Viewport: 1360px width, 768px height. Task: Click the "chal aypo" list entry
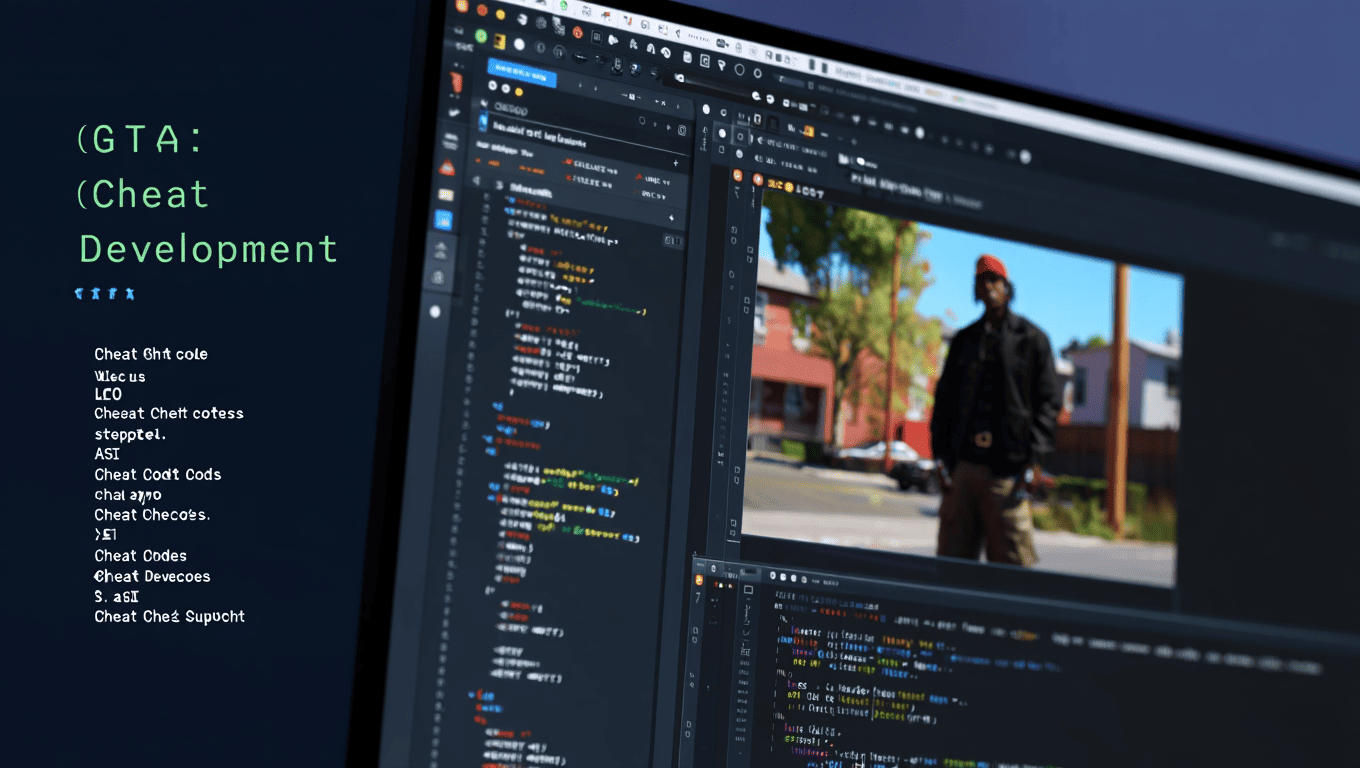pyautogui.click(x=128, y=495)
